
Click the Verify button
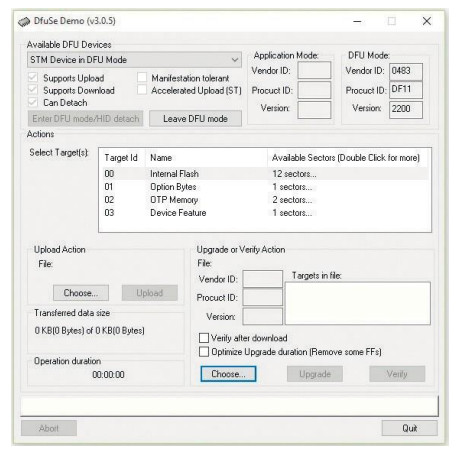click(x=397, y=374)
